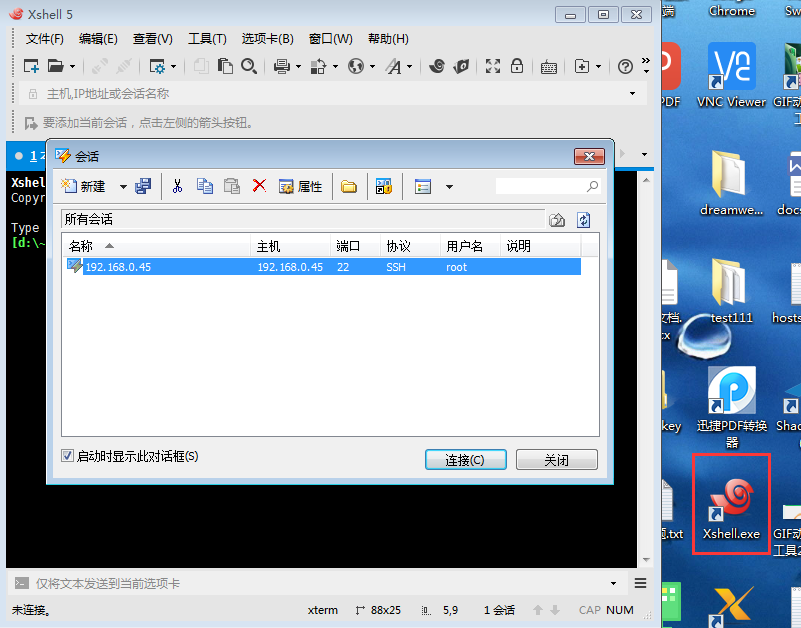Sort by 名称 column header
This screenshot has height=628, width=801.
click(x=156, y=246)
